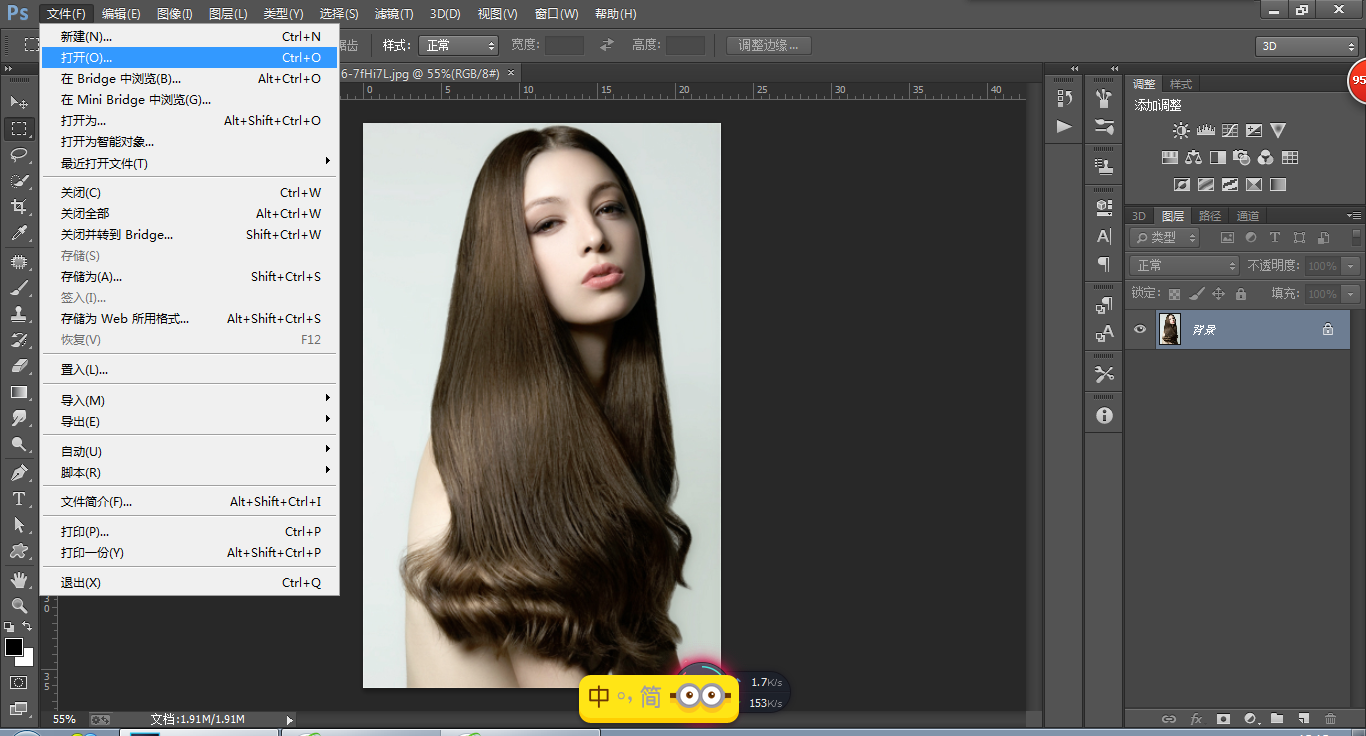Select the Pen tool

(19, 472)
